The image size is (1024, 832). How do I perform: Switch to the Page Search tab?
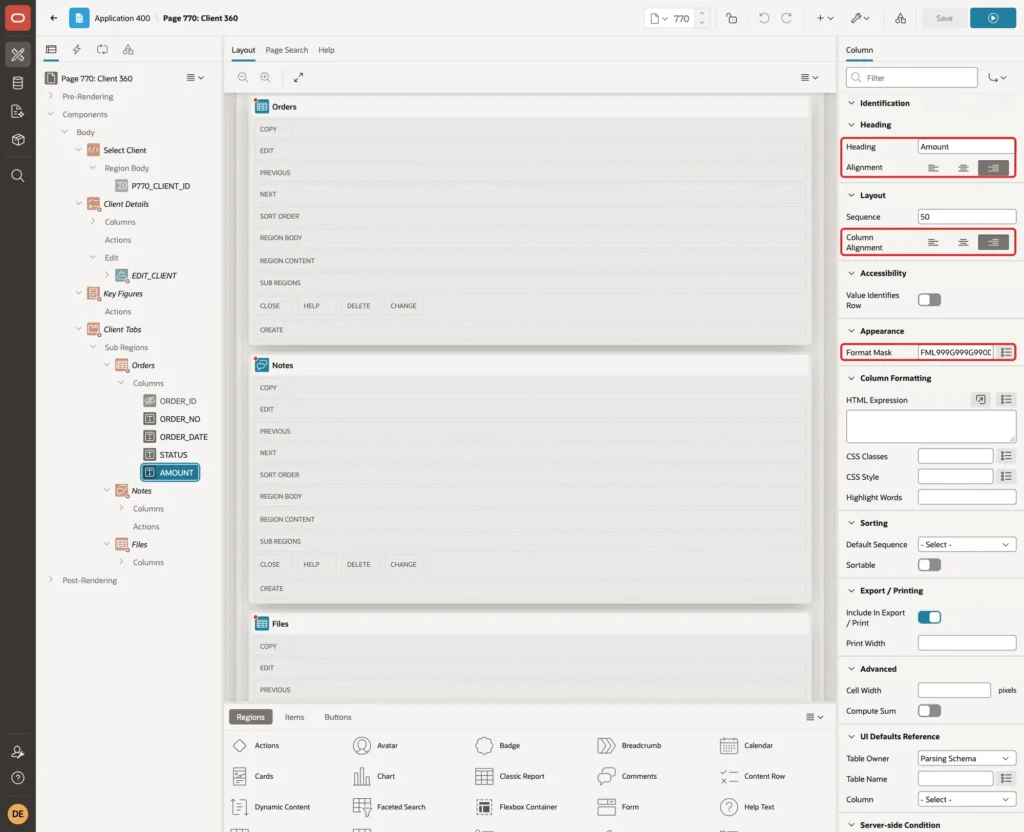point(286,50)
